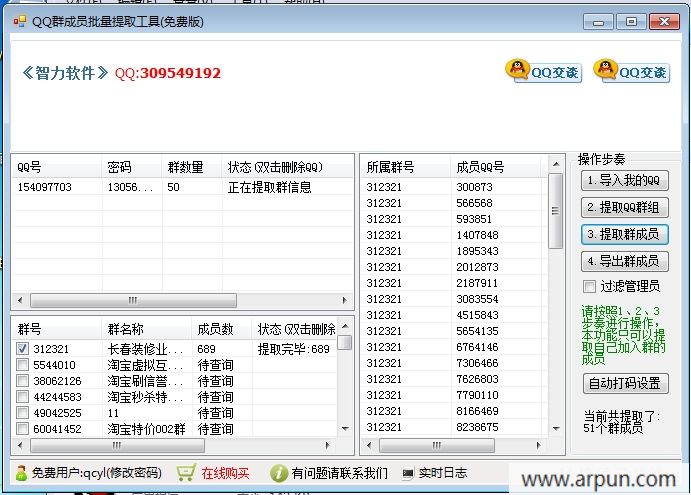The image size is (691, 495).
Task: Uncheck the checkbox for group 312321
Action: tap(22, 349)
